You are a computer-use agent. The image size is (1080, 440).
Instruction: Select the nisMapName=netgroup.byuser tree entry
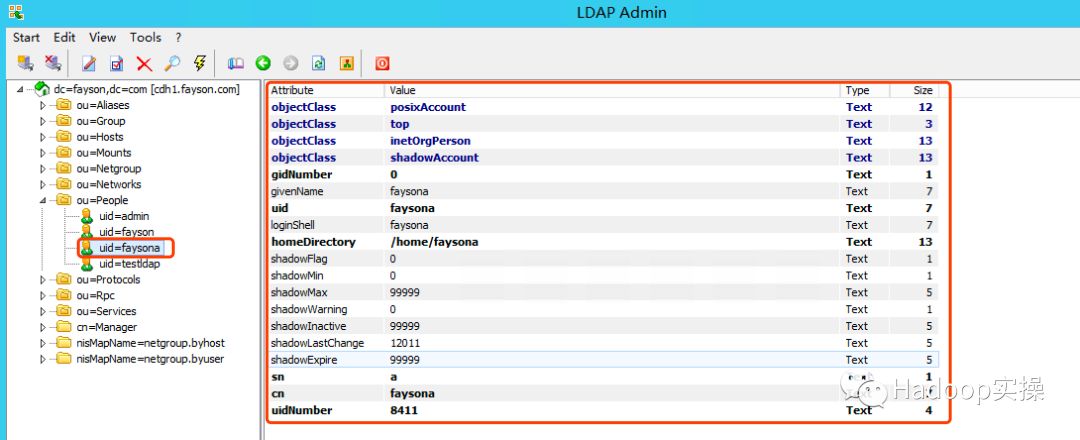pyautogui.click(x=150, y=359)
